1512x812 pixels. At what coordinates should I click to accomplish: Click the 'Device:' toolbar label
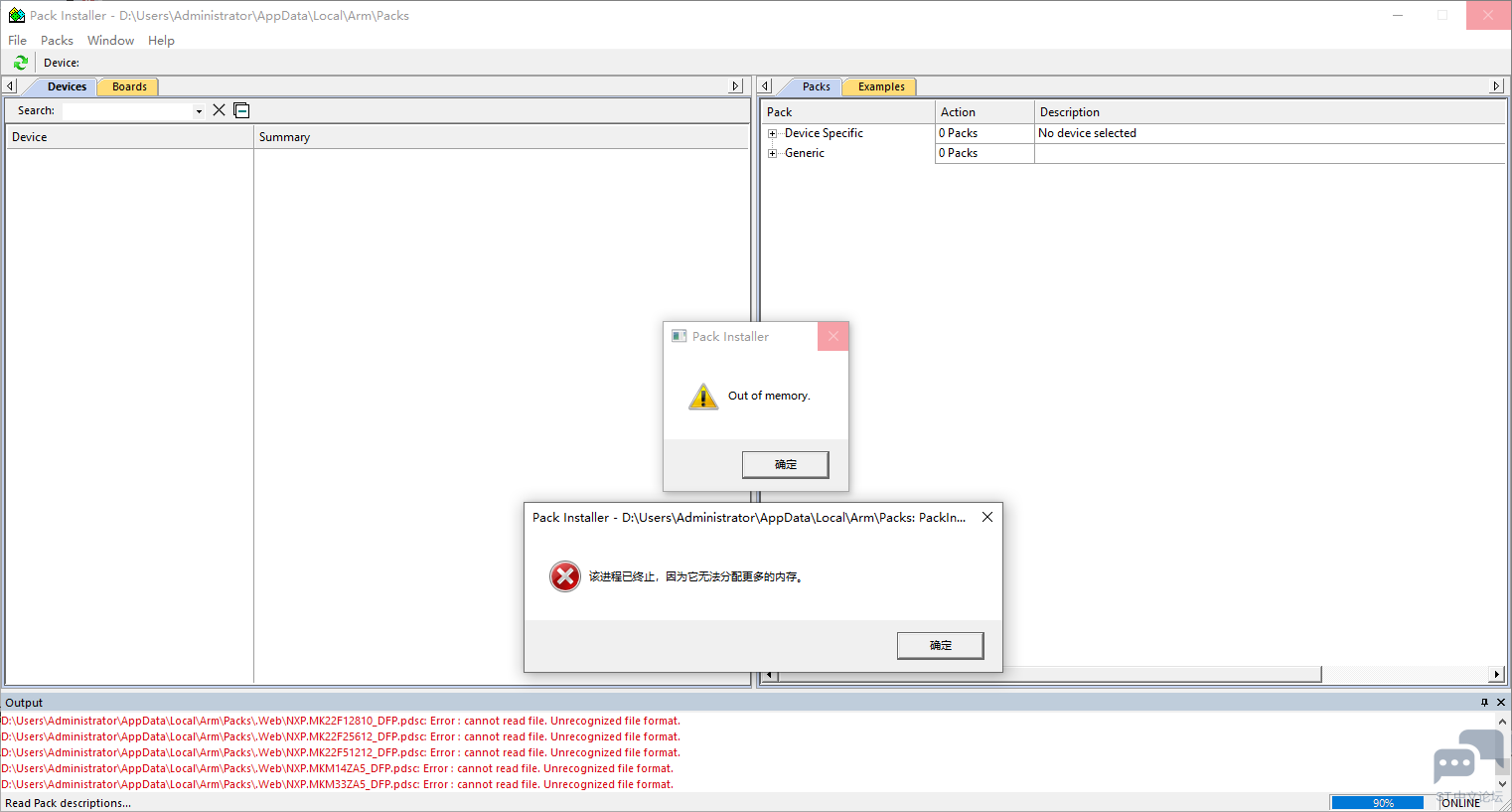(62, 63)
